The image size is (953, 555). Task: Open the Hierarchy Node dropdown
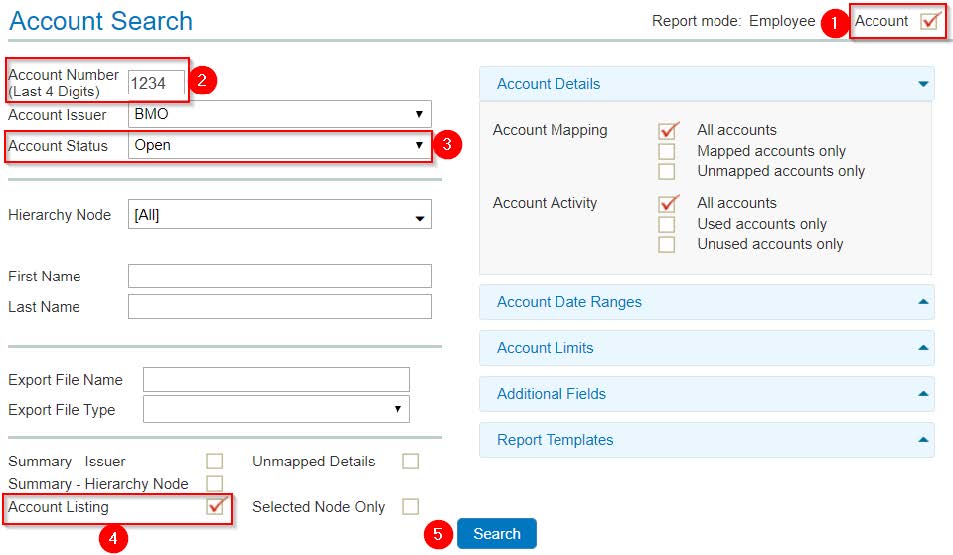280,215
